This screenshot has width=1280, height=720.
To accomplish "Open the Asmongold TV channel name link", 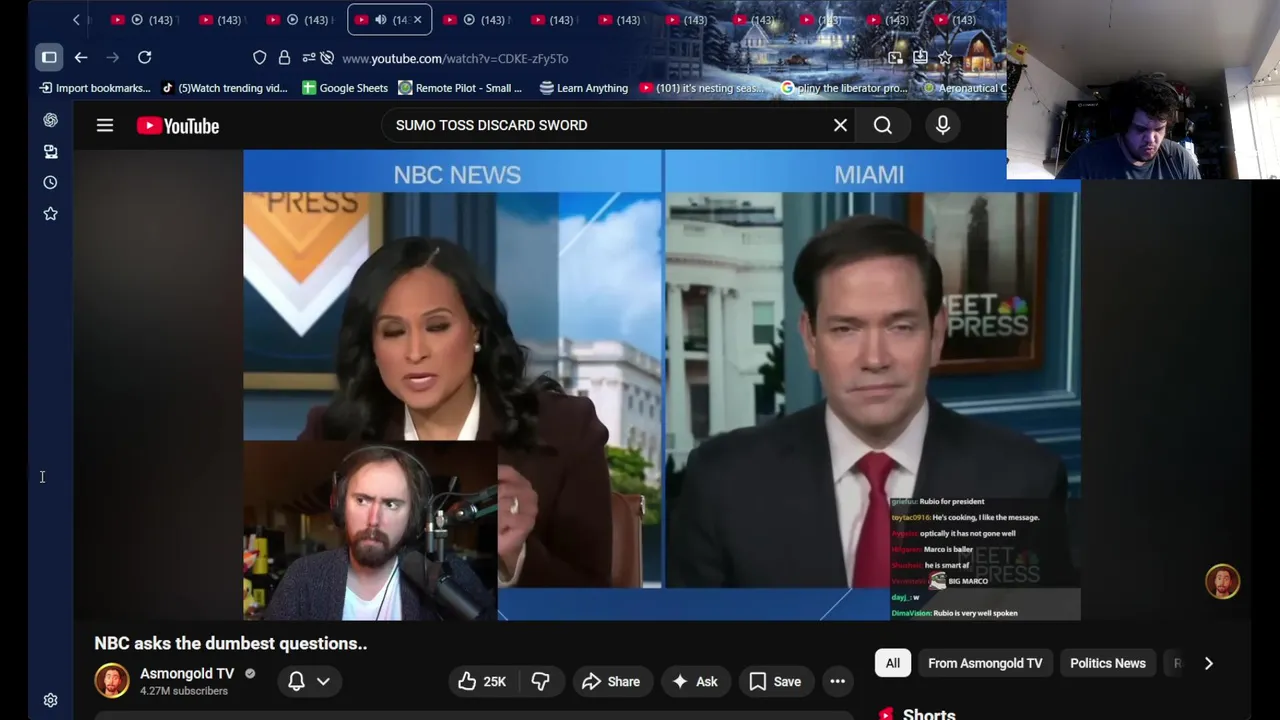I will pos(187,673).
